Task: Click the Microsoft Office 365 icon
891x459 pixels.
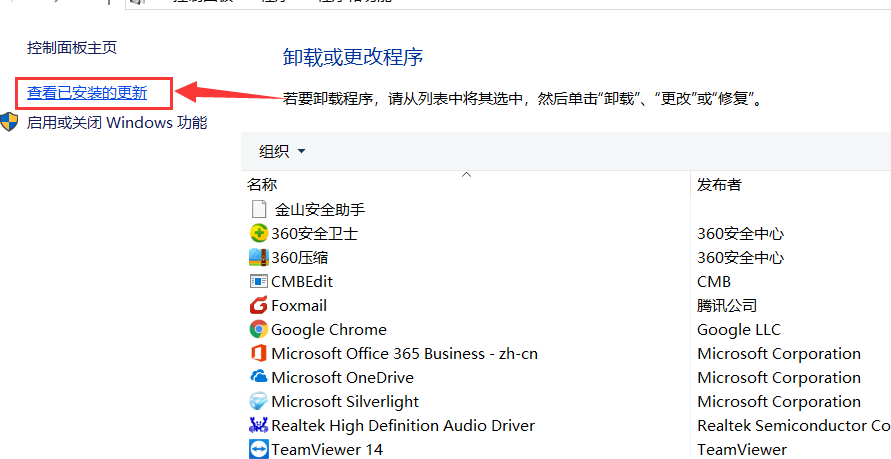Action: point(259,353)
